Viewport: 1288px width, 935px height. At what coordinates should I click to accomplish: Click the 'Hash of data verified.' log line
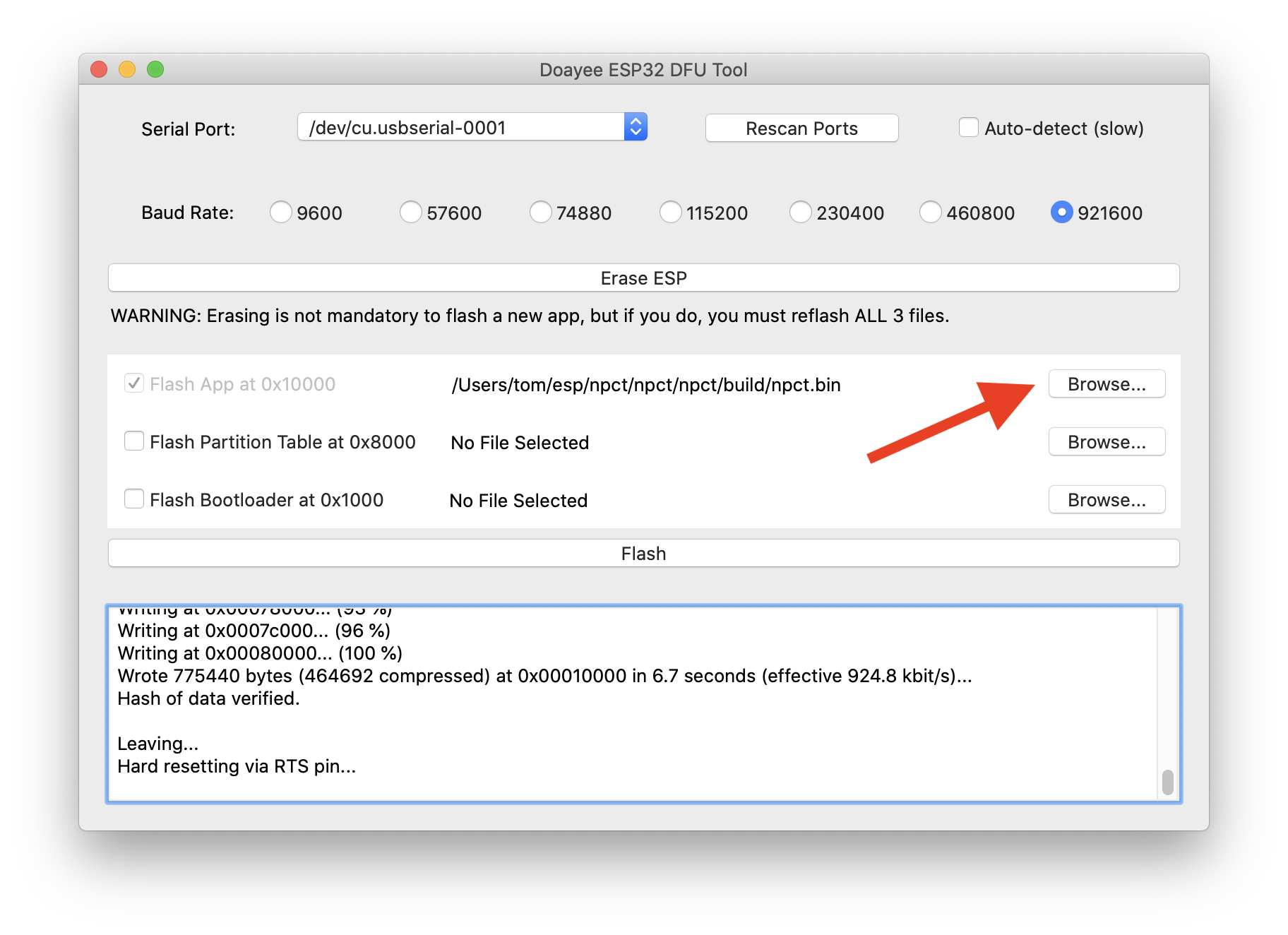click(x=208, y=698)
